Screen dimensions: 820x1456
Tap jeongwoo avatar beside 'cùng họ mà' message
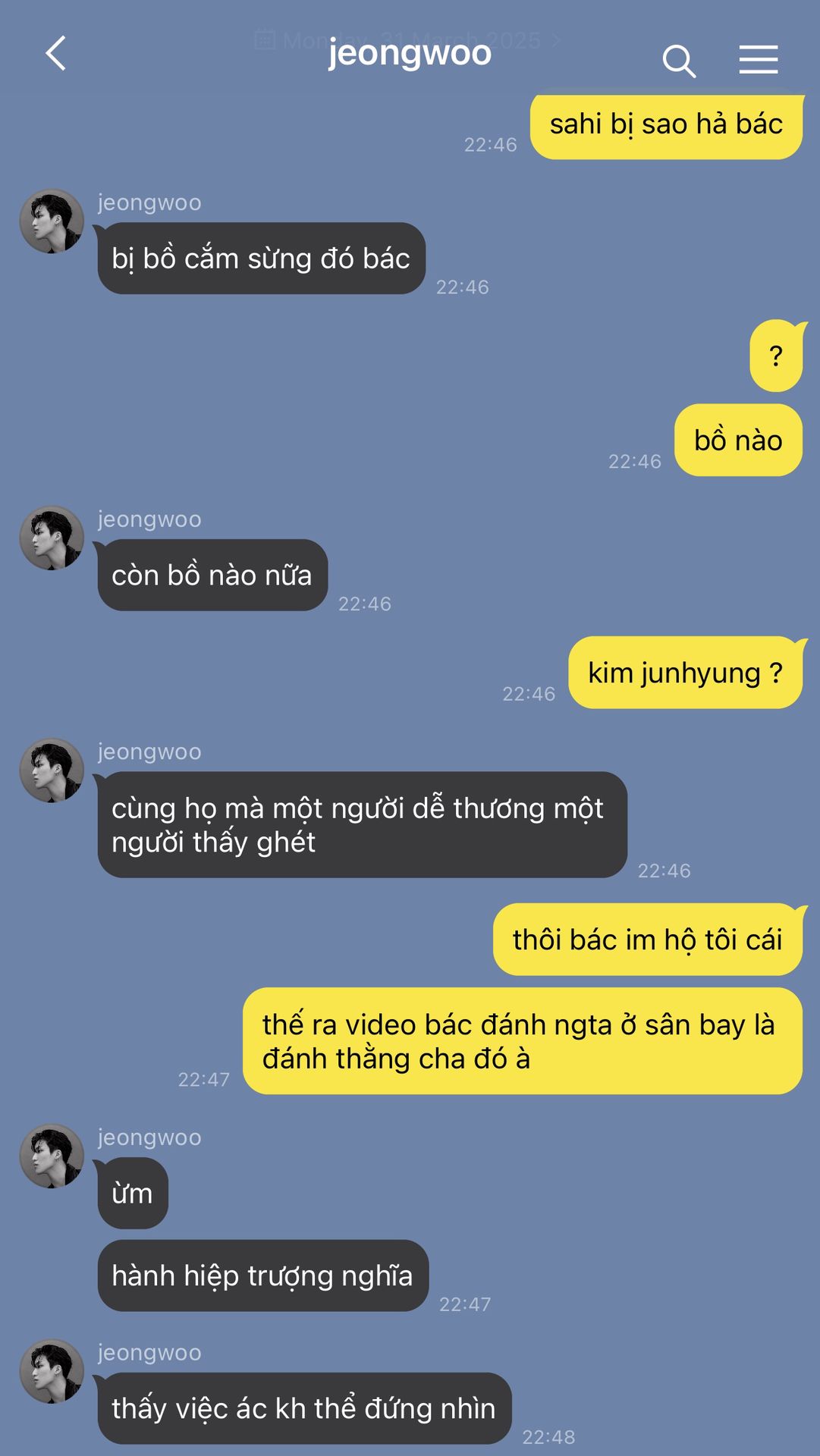pos(52,770)
